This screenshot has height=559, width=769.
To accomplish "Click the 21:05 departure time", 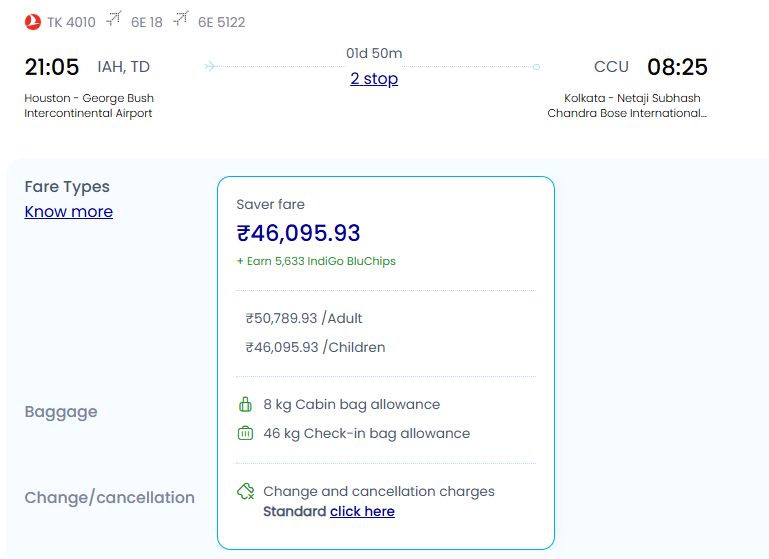I will (x=52, y=67).
